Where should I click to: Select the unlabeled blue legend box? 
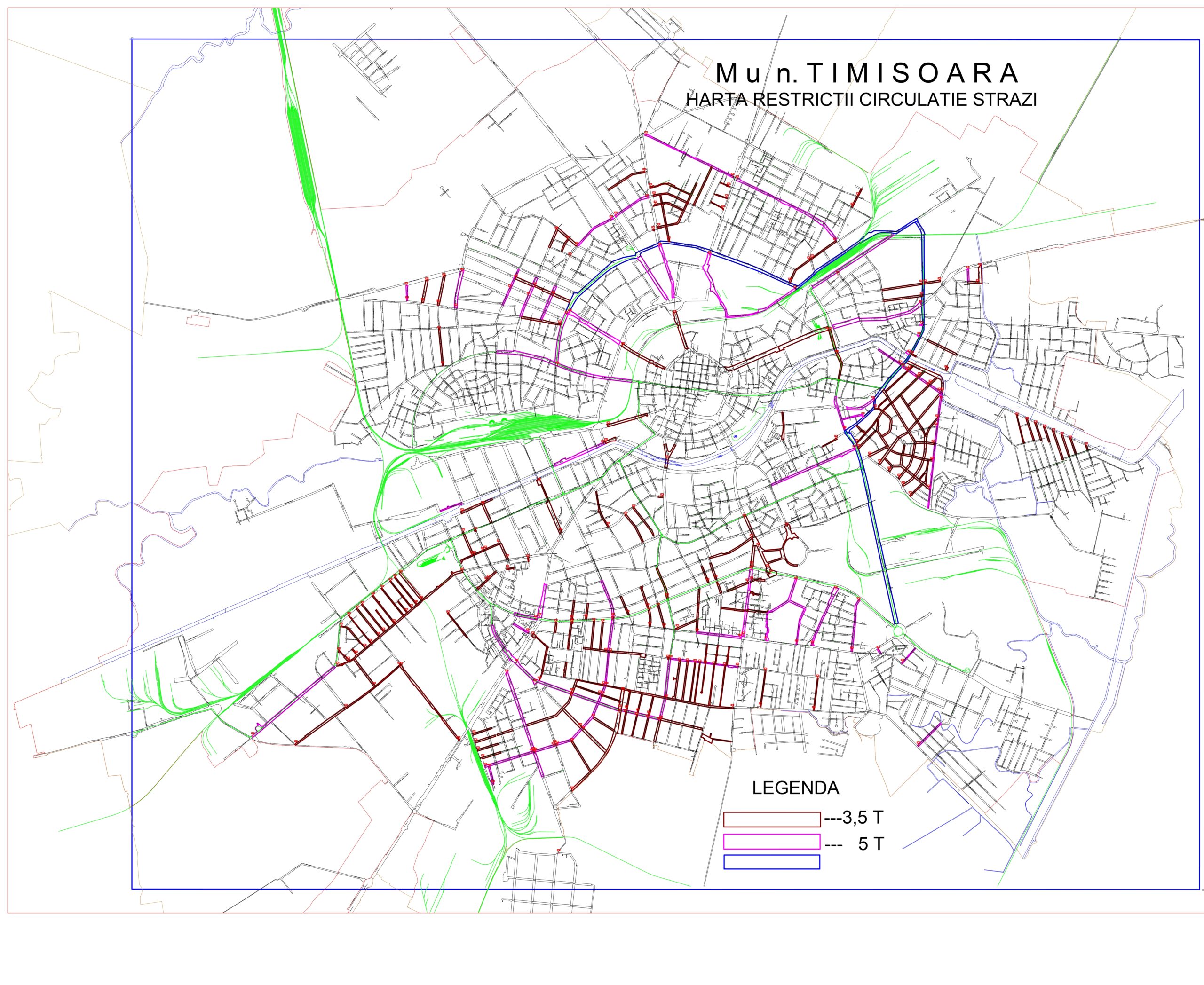771,862
